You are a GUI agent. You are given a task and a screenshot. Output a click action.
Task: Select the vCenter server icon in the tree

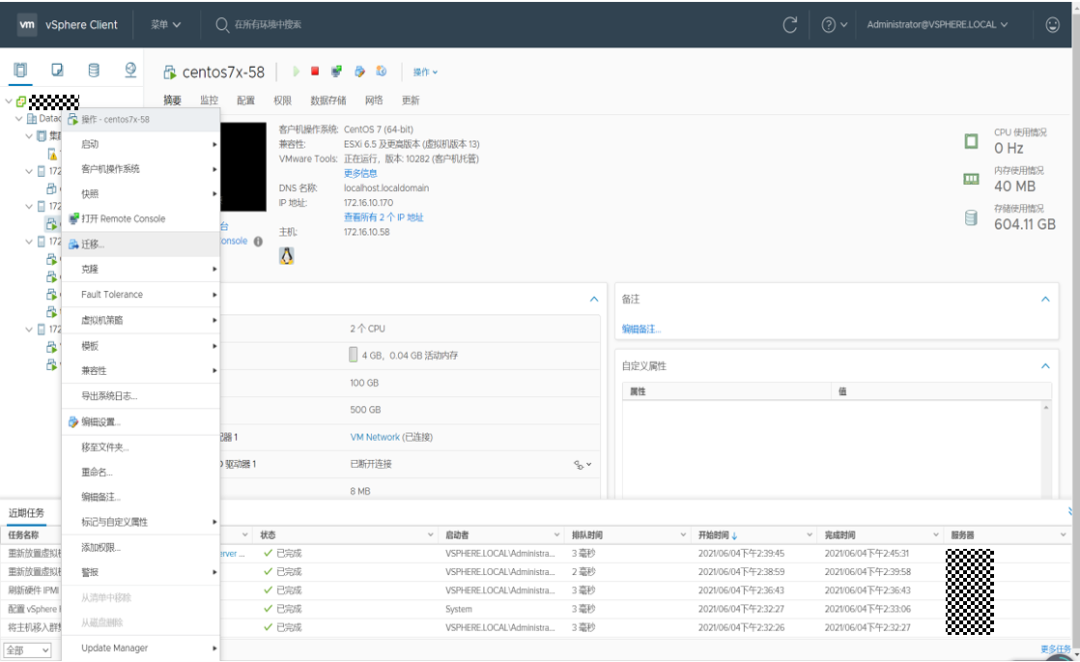pos(21,102)
